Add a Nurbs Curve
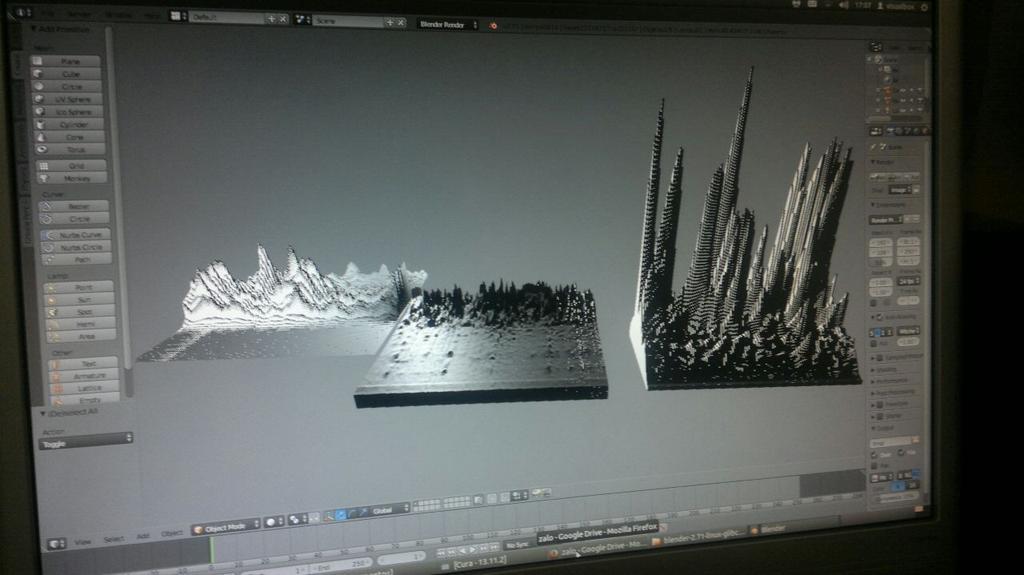Viewport: 1024px width, 575px height. (76, 235)
